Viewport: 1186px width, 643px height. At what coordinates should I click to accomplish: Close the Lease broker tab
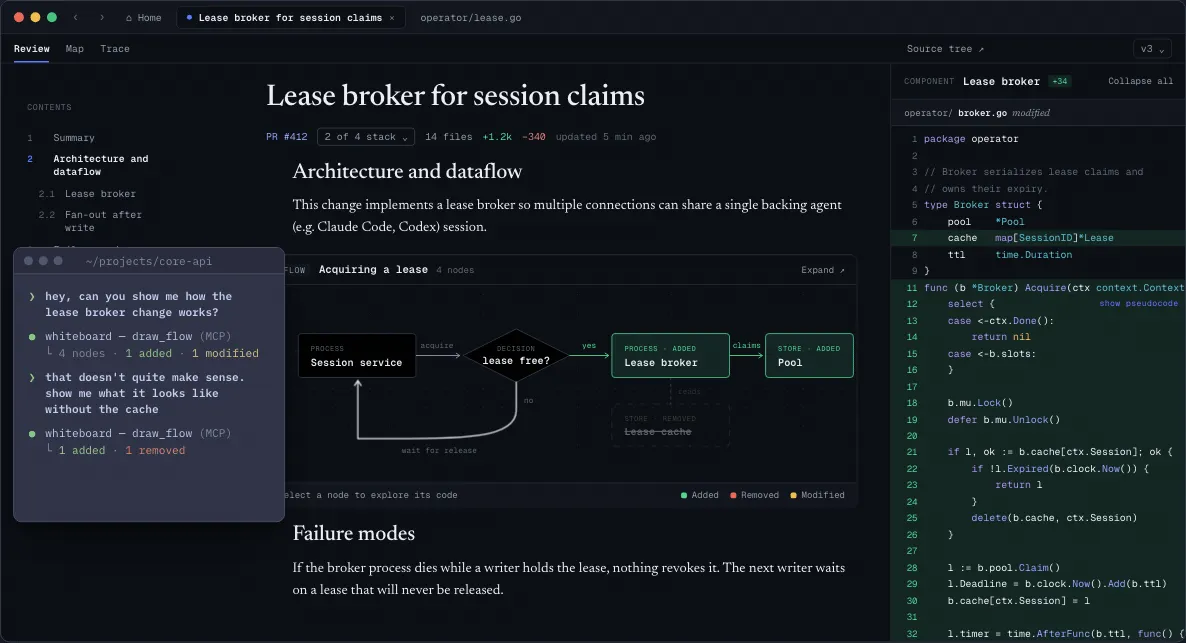pos(392,17)
